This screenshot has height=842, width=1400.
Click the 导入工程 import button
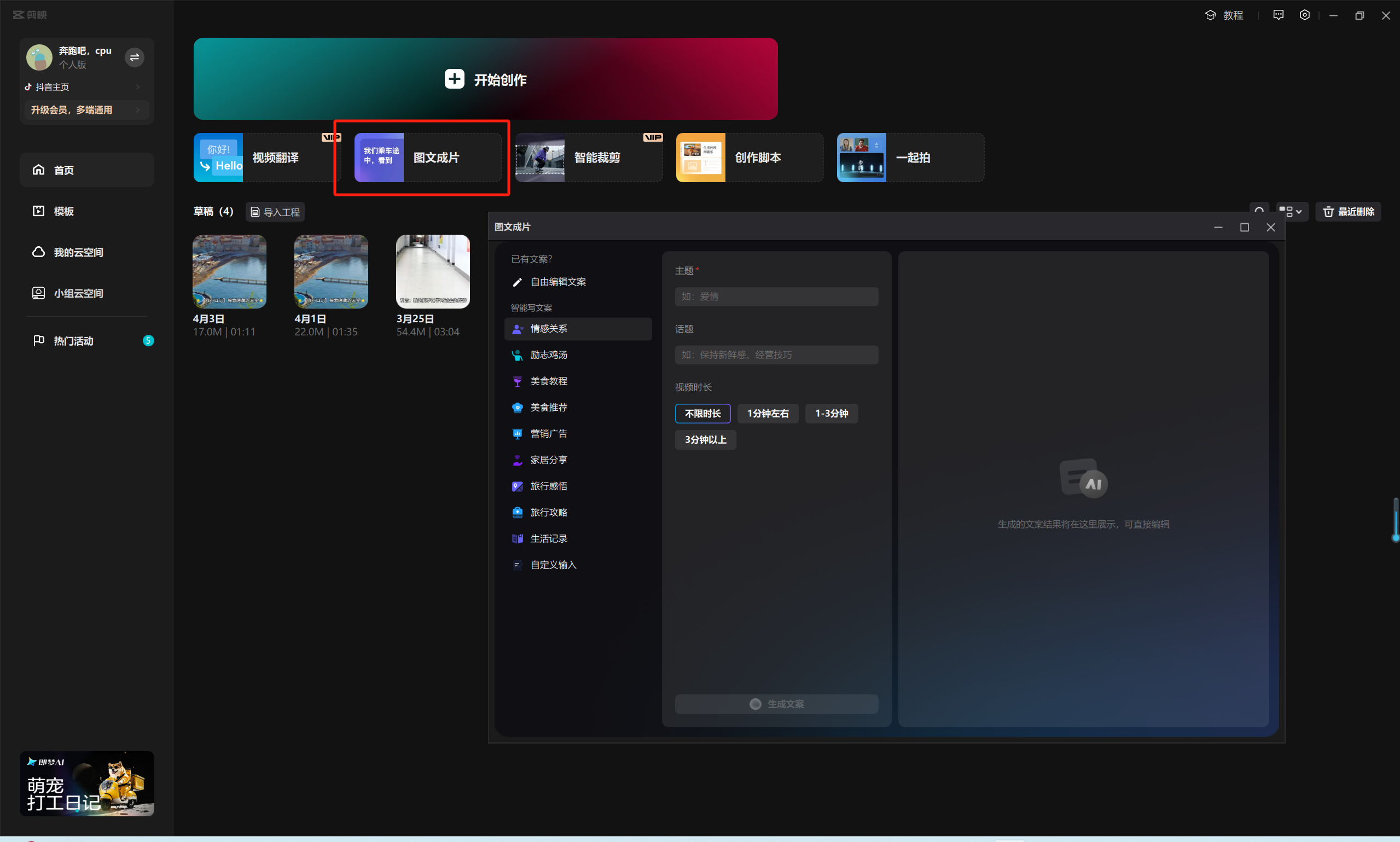pyautogui.click(x=275, y=212)
